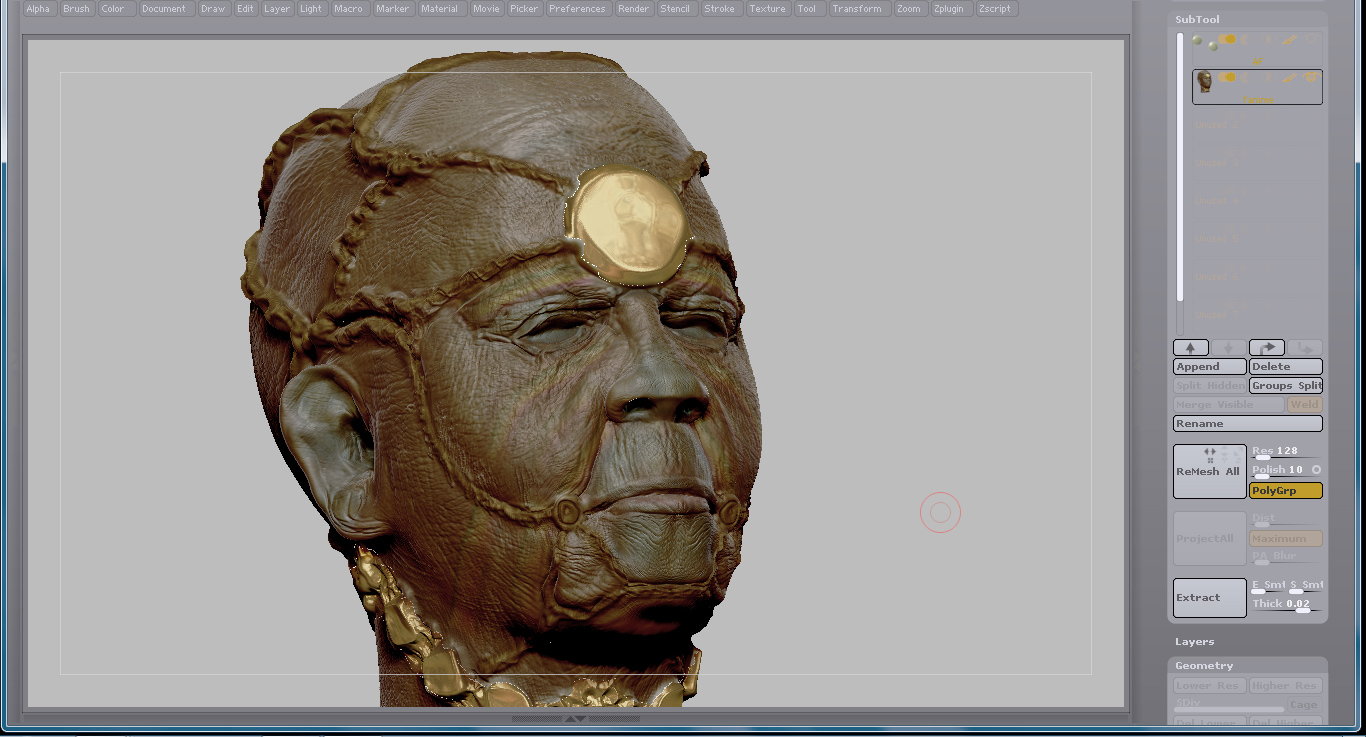Click the Extract button
Viewport: 1366px width, 737px height.
[x=1210, y=598]
